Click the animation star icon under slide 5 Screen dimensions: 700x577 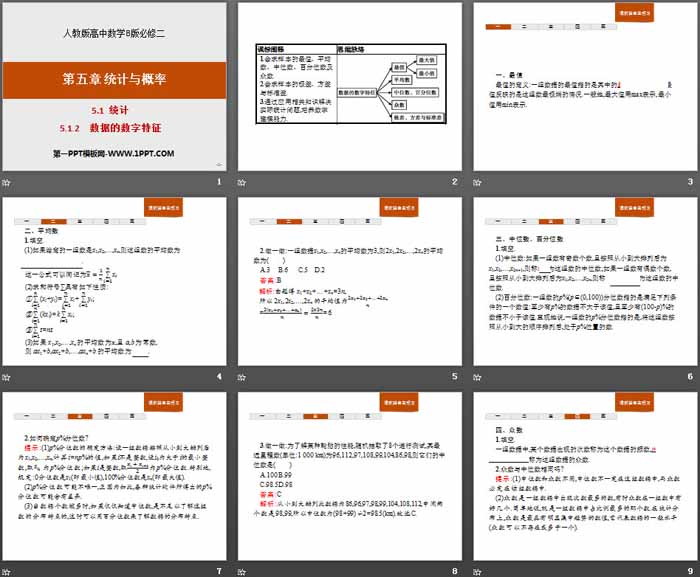tap(242, 377)
